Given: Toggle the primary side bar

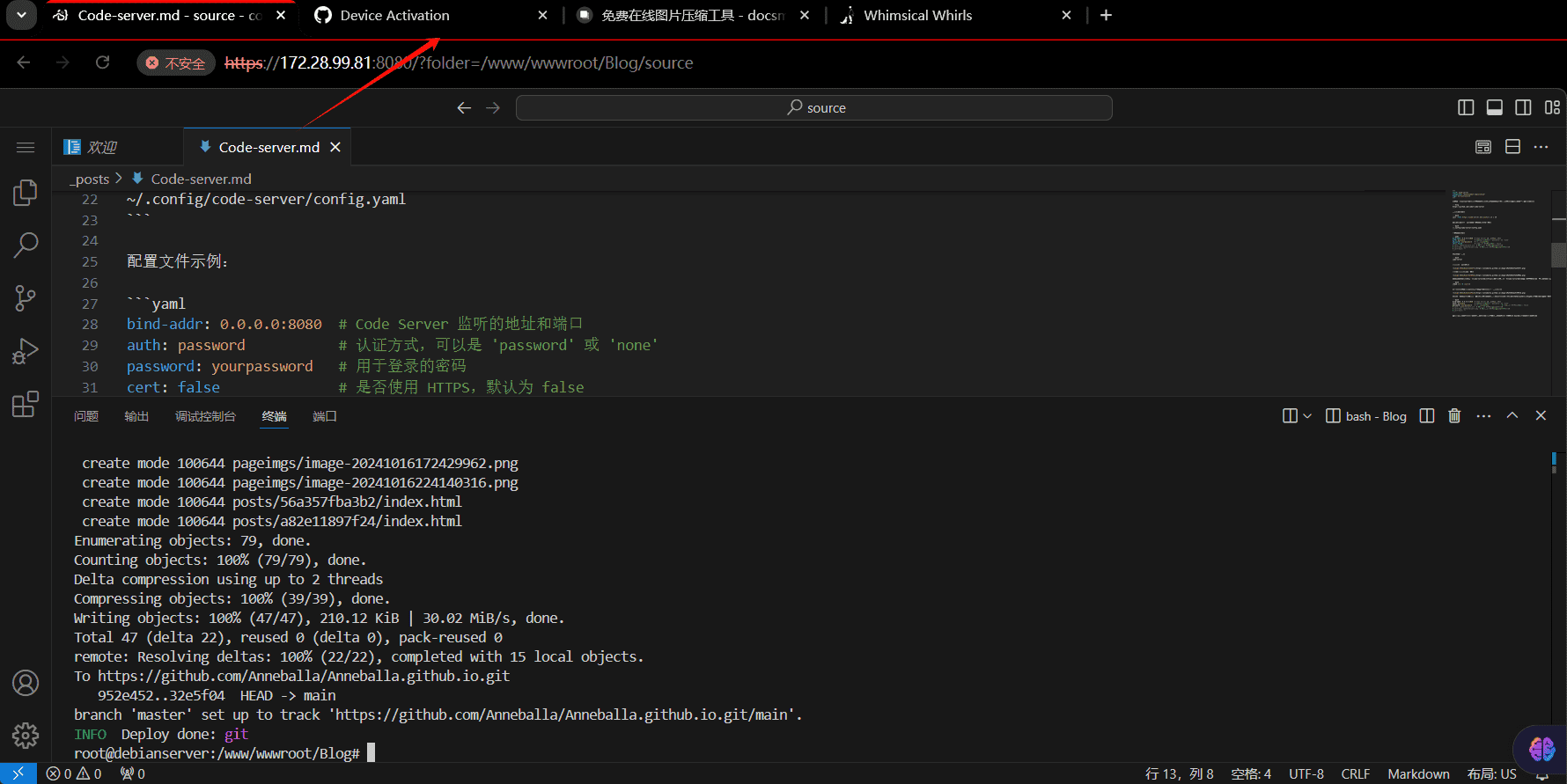Looking at the screenshot, I should (1466, 107).
